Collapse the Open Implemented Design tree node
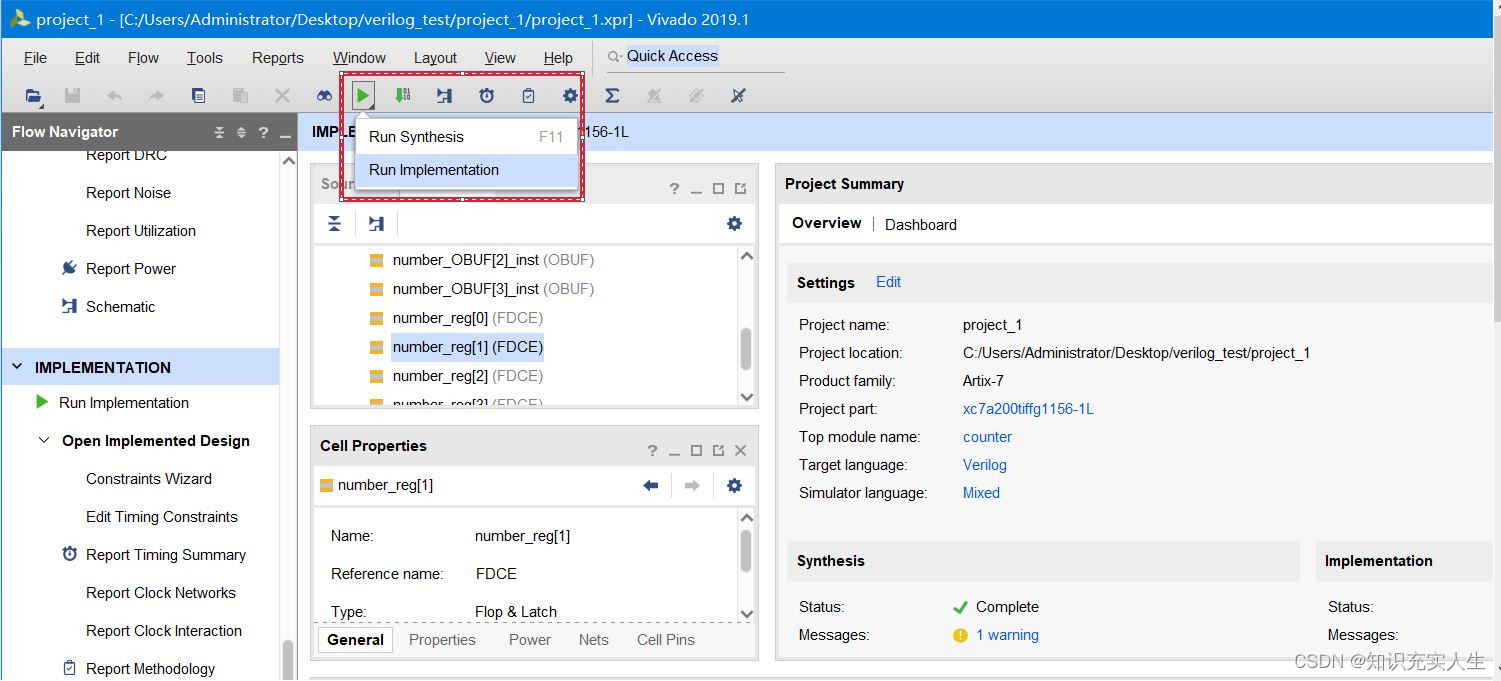The height and width of the screenshot is (681, 1501). 44,441
